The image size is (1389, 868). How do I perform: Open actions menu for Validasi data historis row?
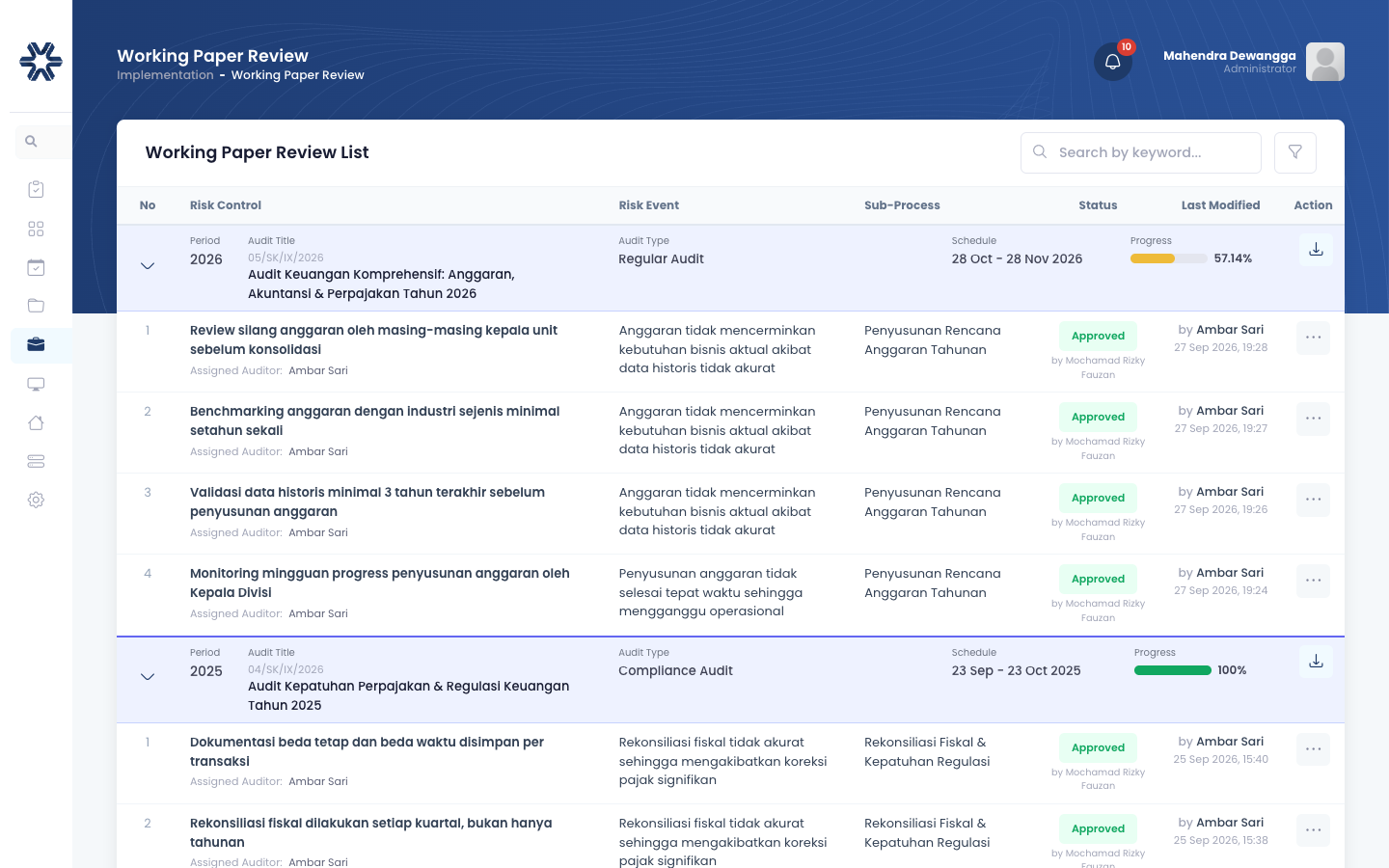1313,500
